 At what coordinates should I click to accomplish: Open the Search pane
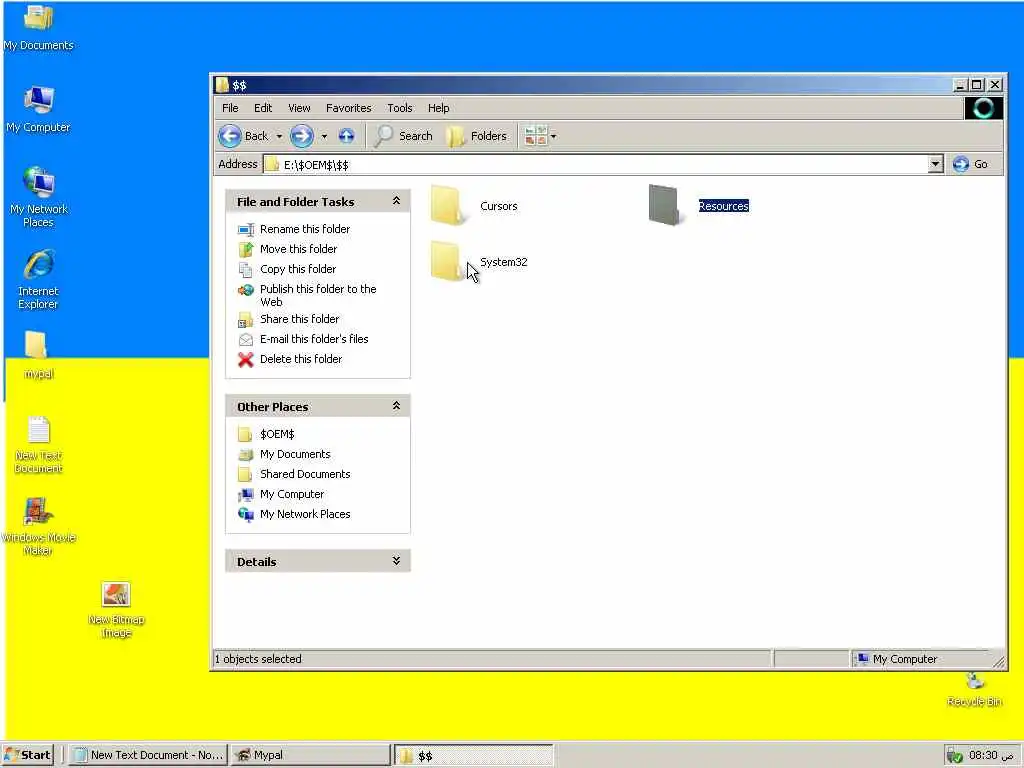pos(404,136)
